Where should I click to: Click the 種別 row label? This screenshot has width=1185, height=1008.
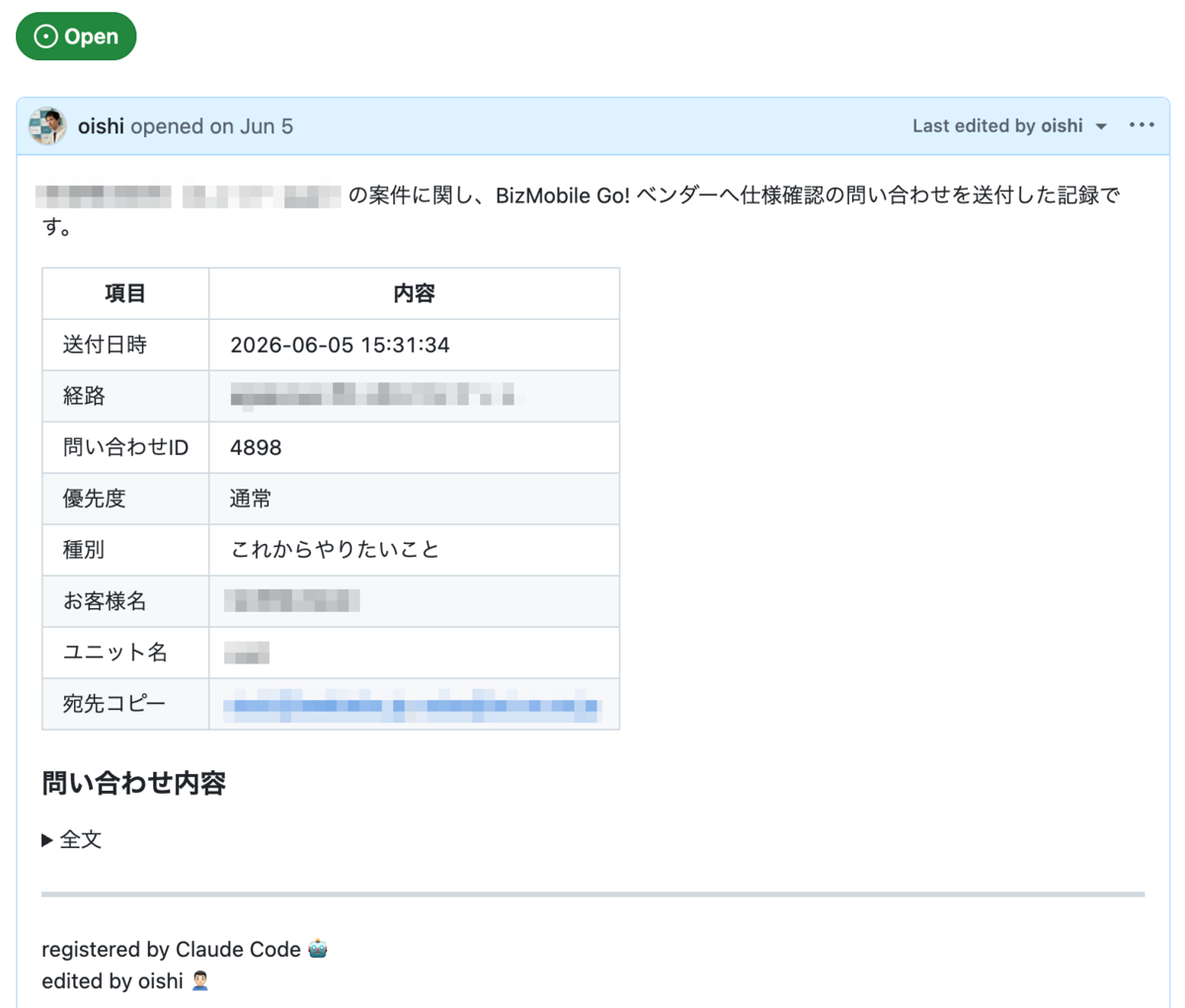point(84,550)
